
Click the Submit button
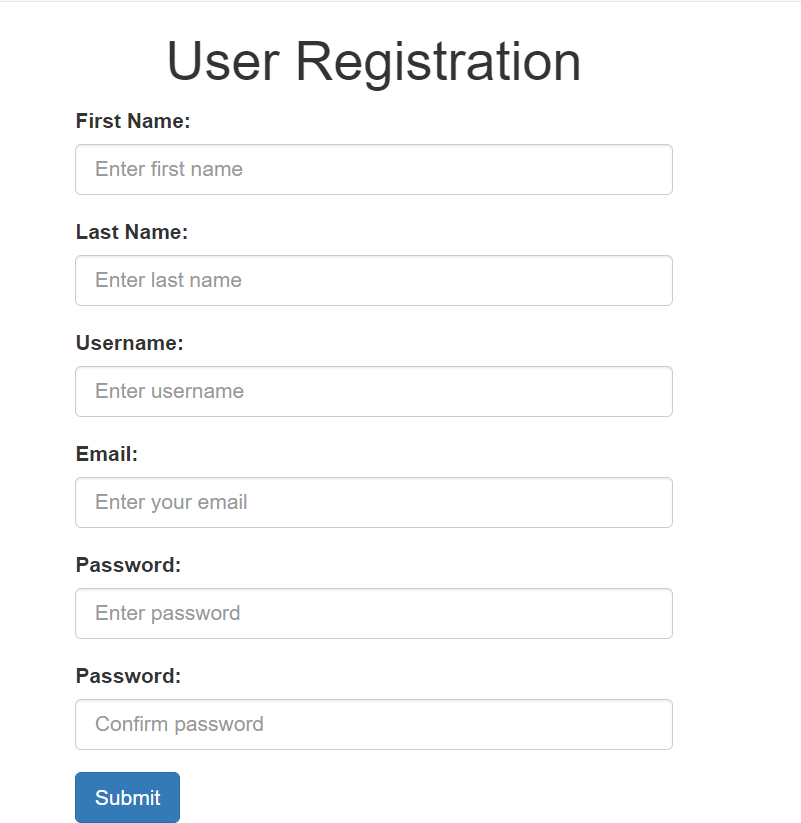[x=127, y=797]
